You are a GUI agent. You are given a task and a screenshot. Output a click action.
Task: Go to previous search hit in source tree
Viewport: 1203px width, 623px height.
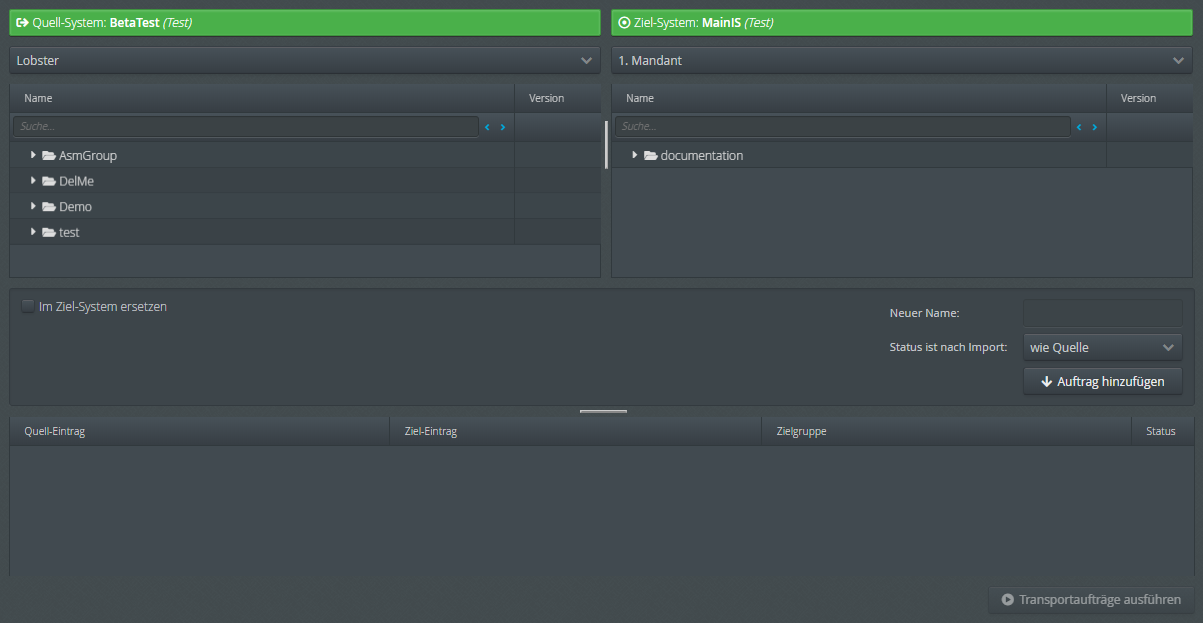coord(488,127)
